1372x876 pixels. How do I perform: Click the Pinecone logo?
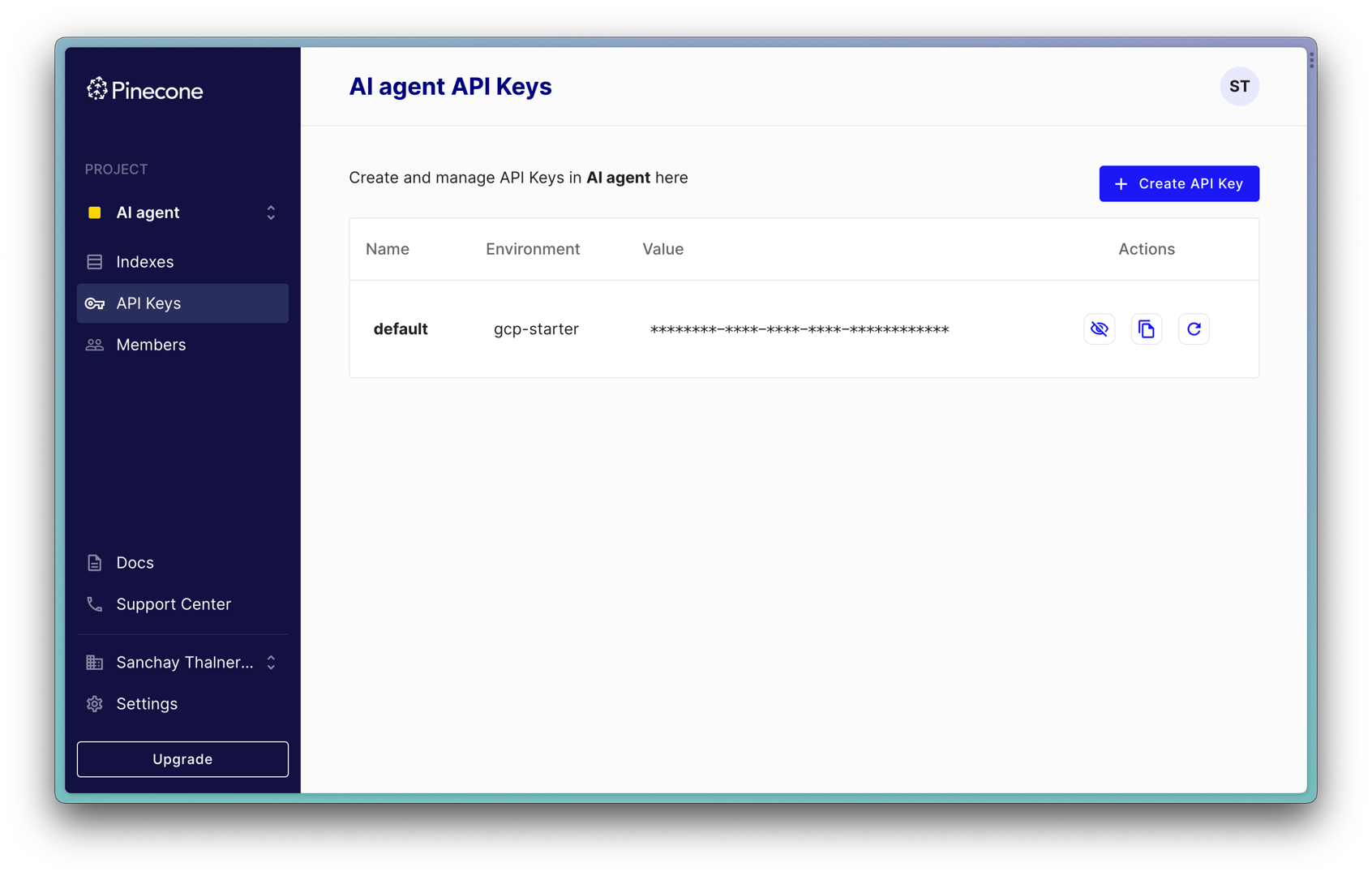144,89
